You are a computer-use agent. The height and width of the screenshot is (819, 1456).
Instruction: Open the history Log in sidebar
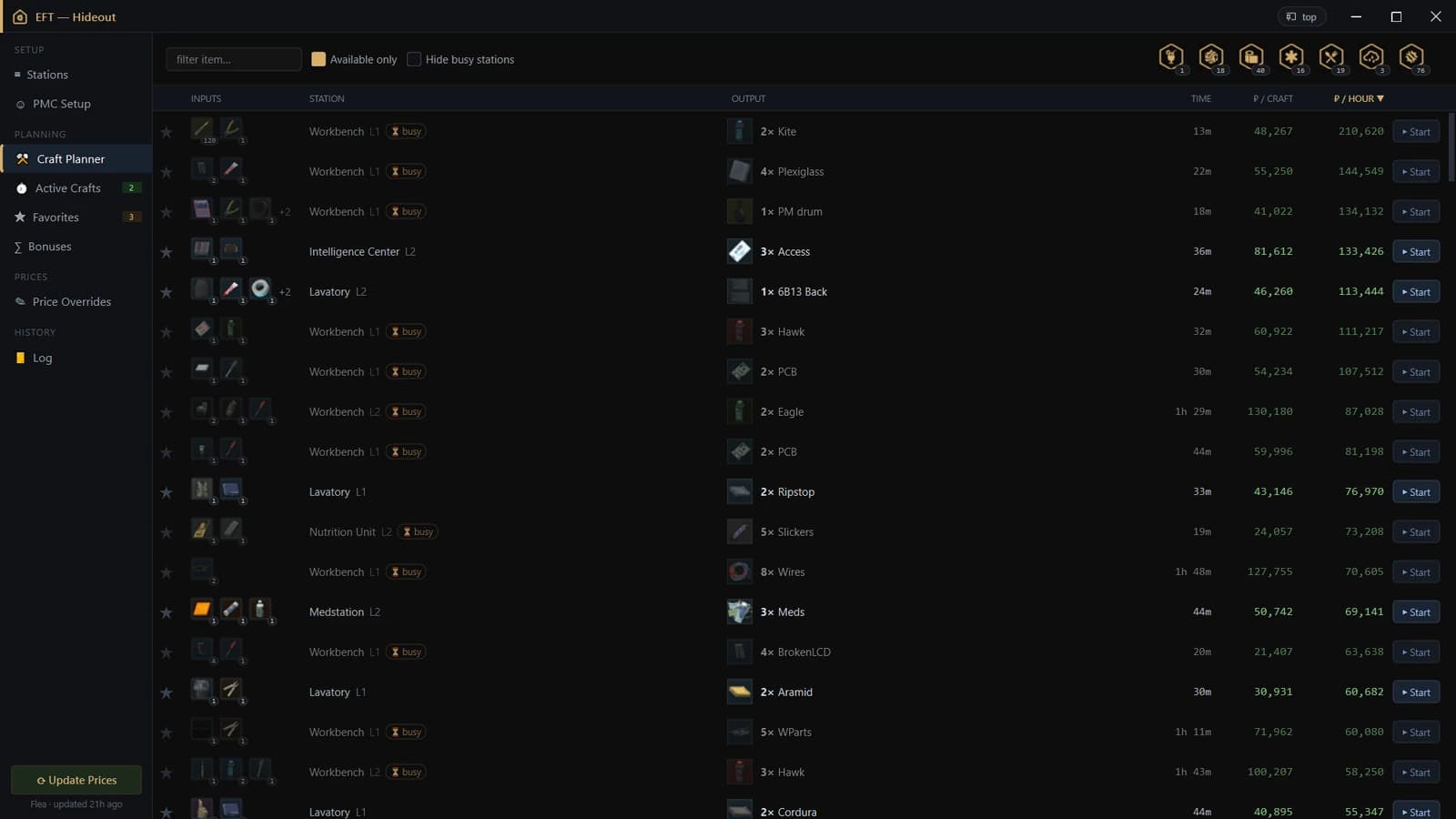point(76,358)
